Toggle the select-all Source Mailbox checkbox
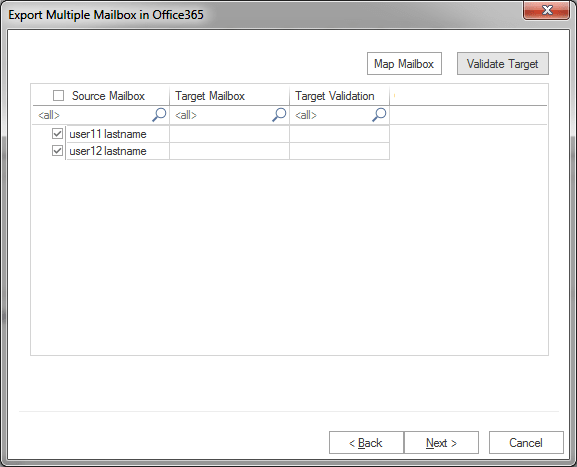The width and height of the screenshot is (577, 467). (58, 96)
